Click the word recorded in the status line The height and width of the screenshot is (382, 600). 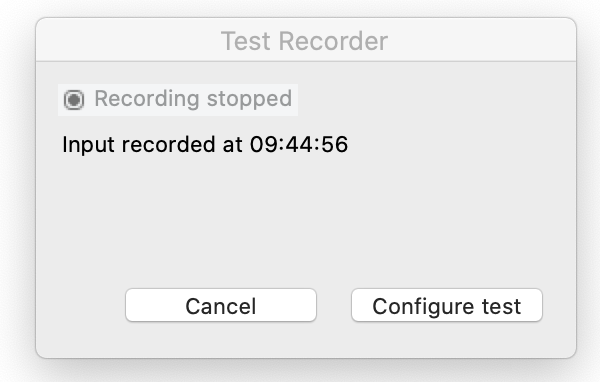(x=168, y=144)
